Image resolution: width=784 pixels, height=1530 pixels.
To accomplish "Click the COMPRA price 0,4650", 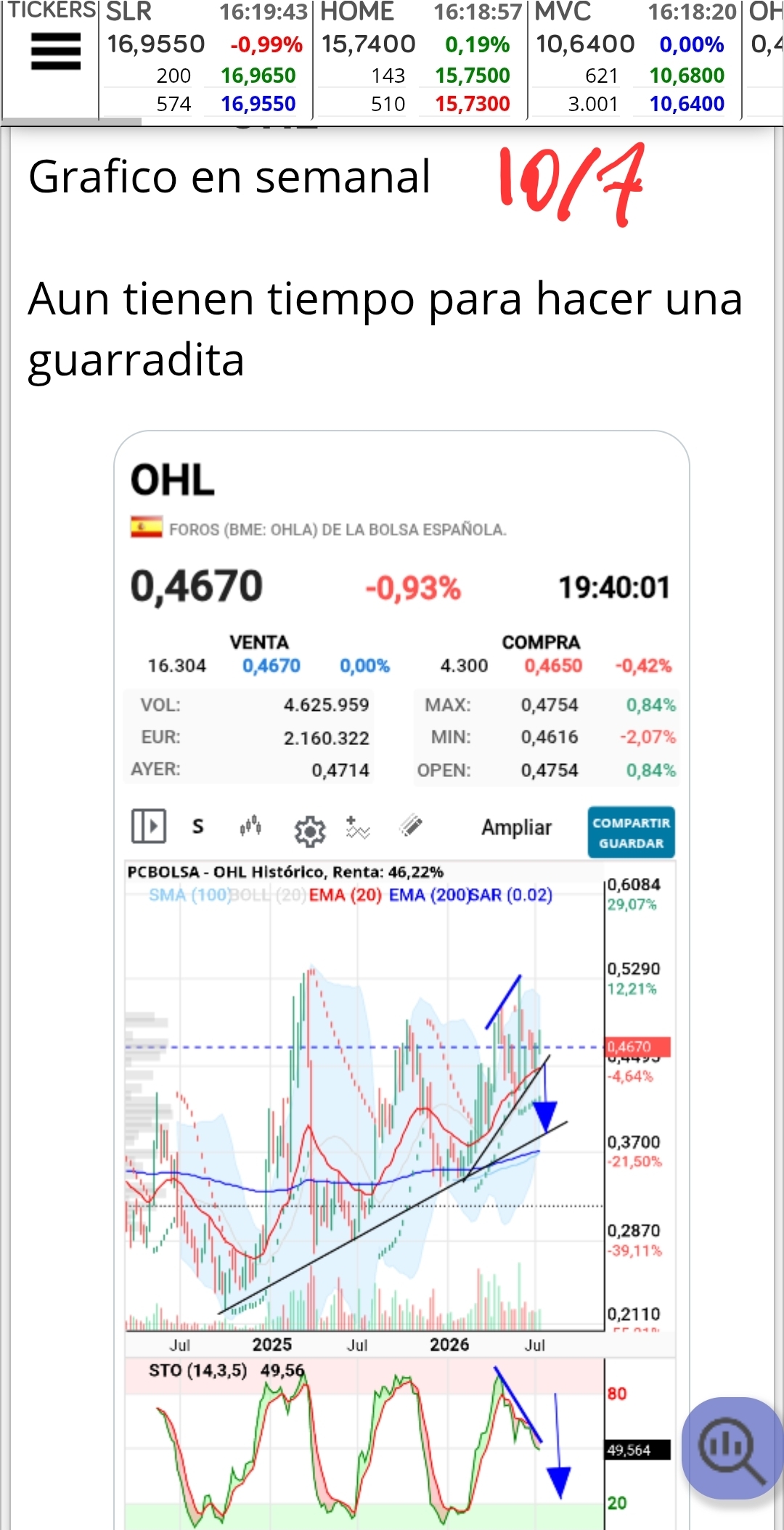I will click(554, 666).
